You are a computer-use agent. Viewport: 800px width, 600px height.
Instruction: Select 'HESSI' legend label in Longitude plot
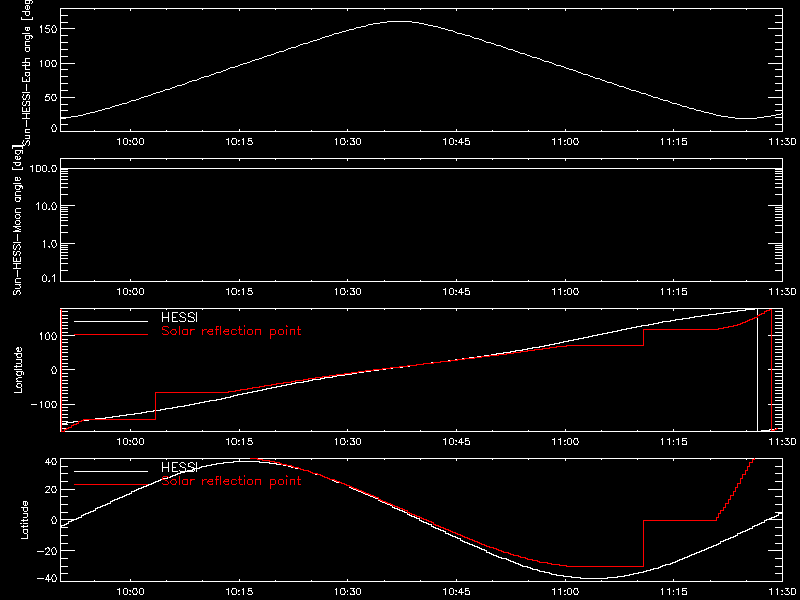179,319
